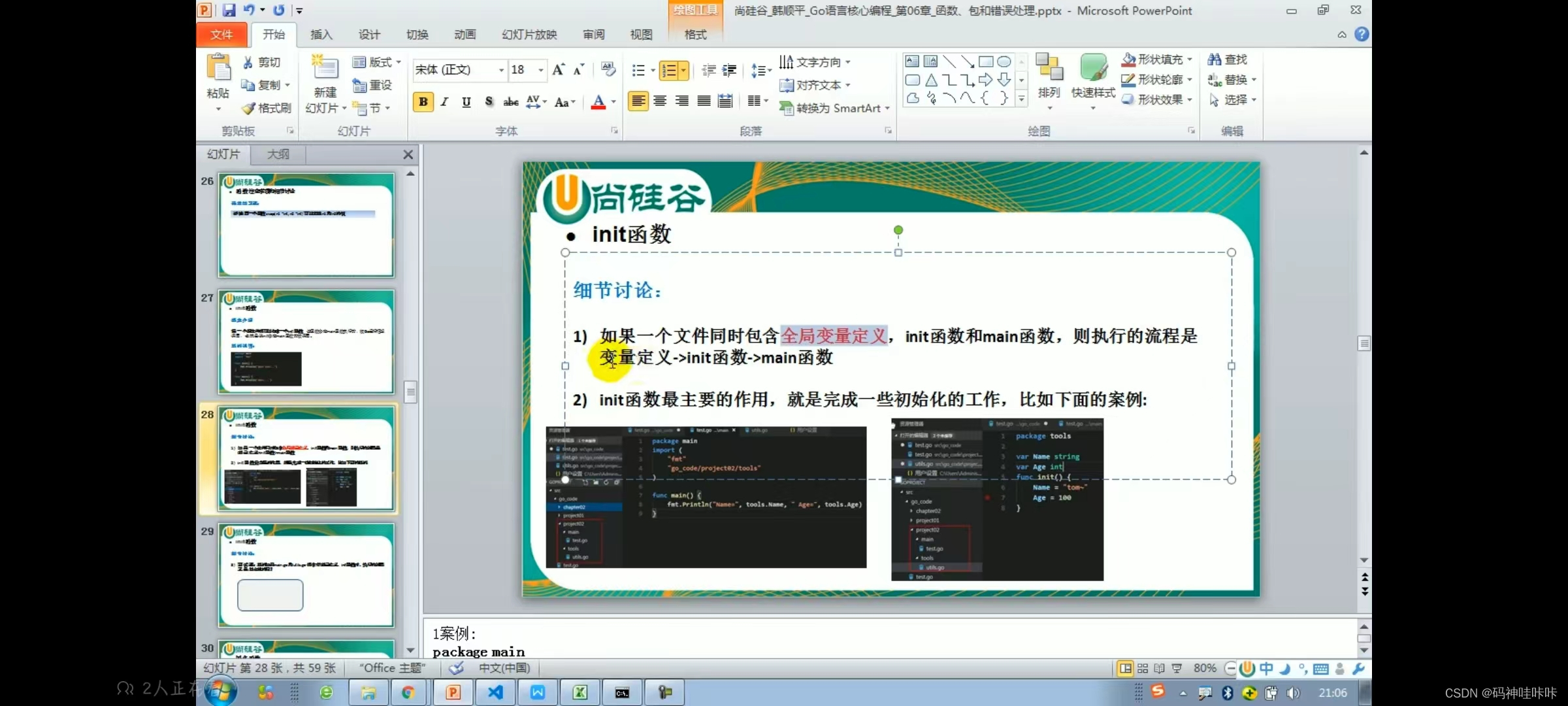Click the Decrease List Level icon
The width and height of the screenshot is (1568, 706).
[x=709, y=70]
